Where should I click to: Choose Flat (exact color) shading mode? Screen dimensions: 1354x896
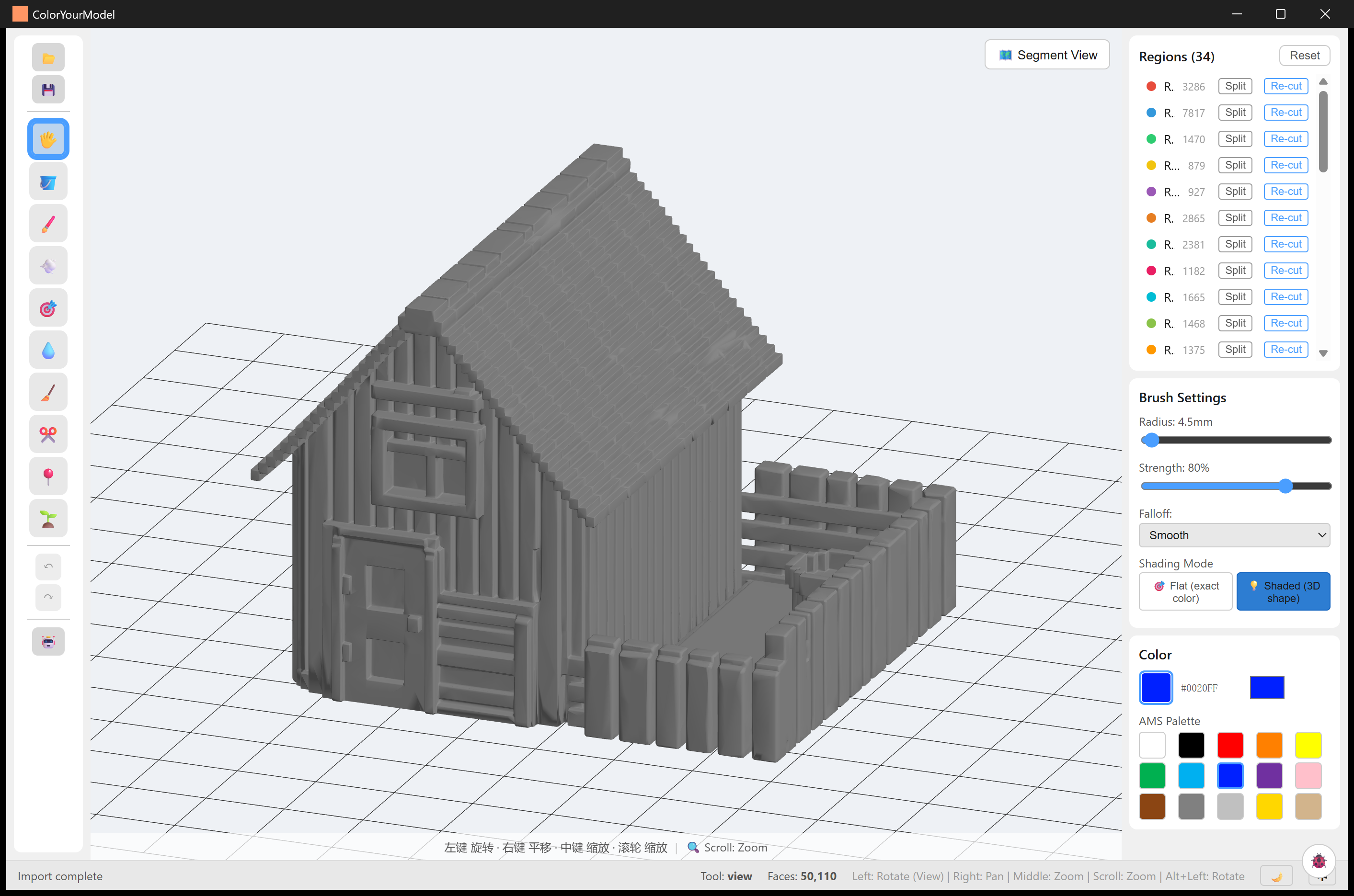[x=1185, y=592]
